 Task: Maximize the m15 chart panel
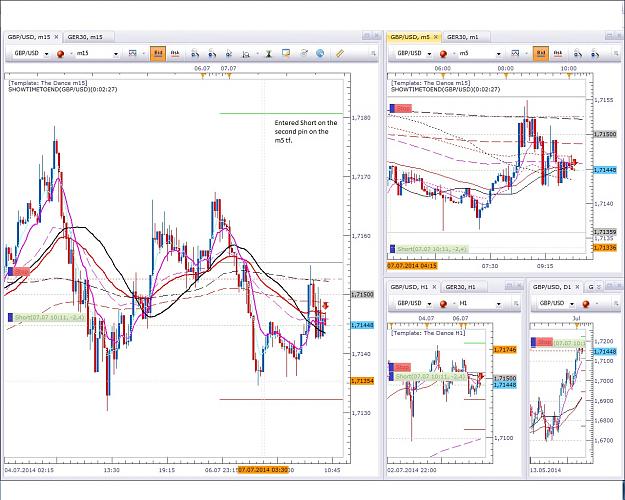[x=366, y=36]
